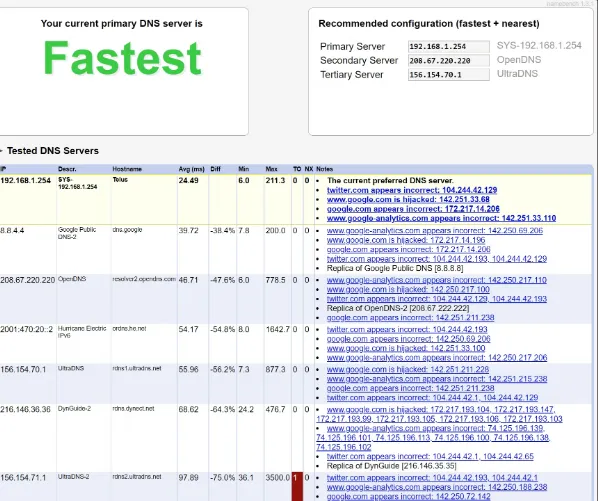Viewport: 598px width, 501px height.
Task: Click the Min column header
Action: [244, 169]
